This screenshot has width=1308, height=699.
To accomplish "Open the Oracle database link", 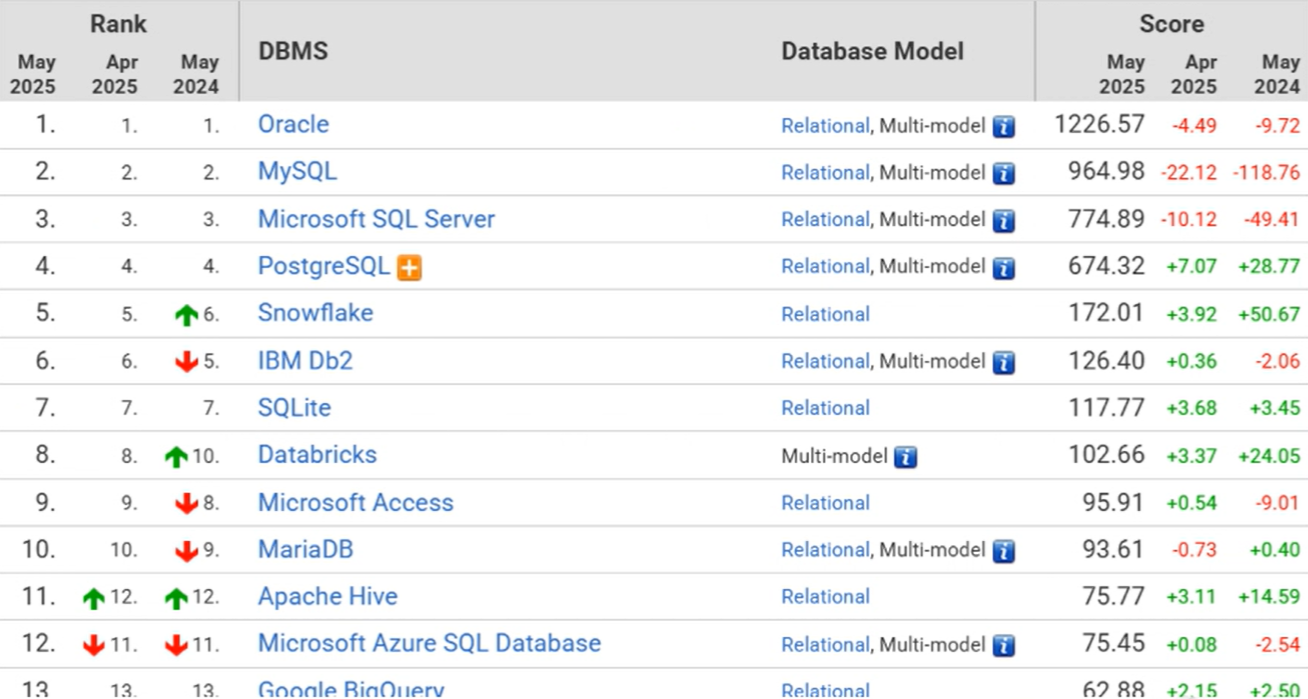I will pos(293,124).
